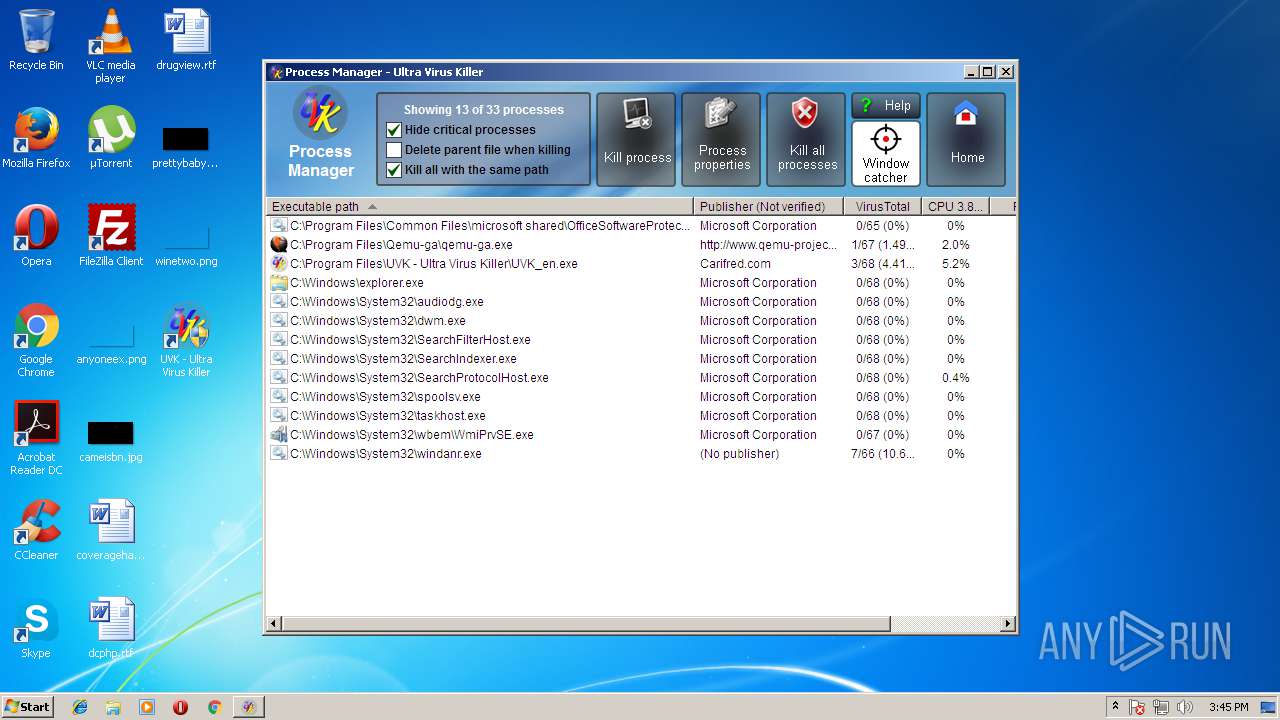The width and height of the screenshot is (1280, 720).
Task: Open UVK - Ultra Virus Killer desktop shortcut
Action: pos(186,340)
